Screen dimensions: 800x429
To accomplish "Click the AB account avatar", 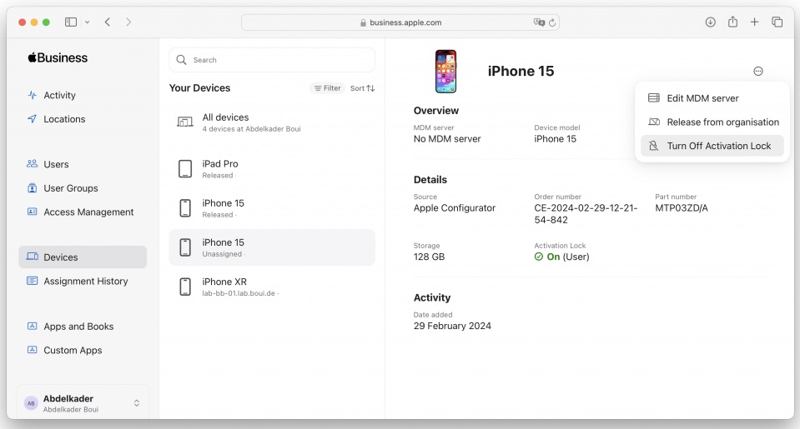I will (31, 403).
